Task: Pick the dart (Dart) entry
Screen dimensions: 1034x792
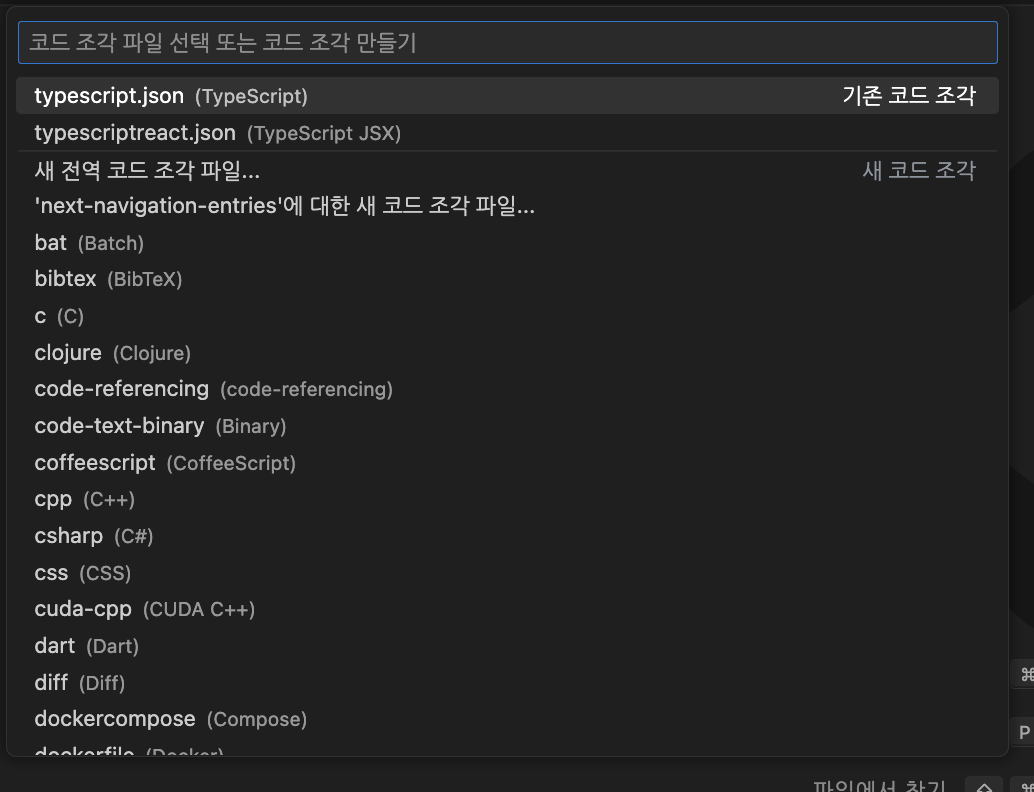Action: (x=507, y=646)
